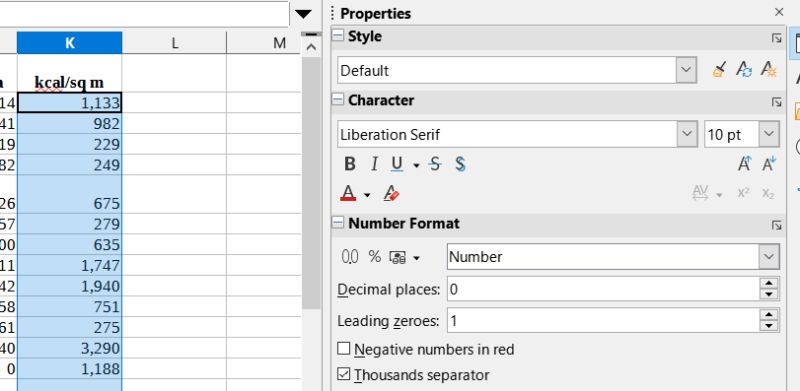Apply red font color
Image resolution: width=800 pixels, height=391 pixels.
348,193
